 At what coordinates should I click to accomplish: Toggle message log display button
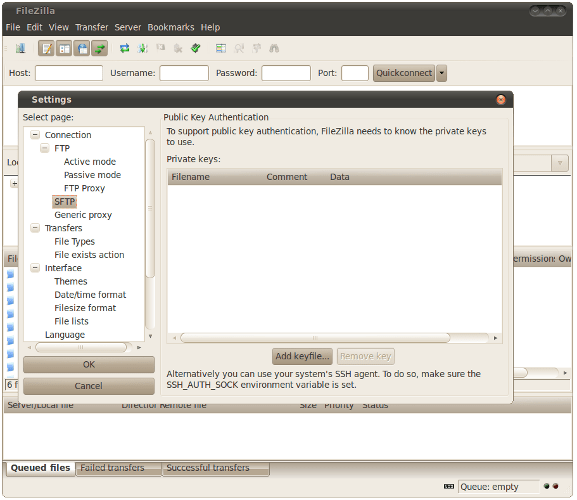coord(47,48)
